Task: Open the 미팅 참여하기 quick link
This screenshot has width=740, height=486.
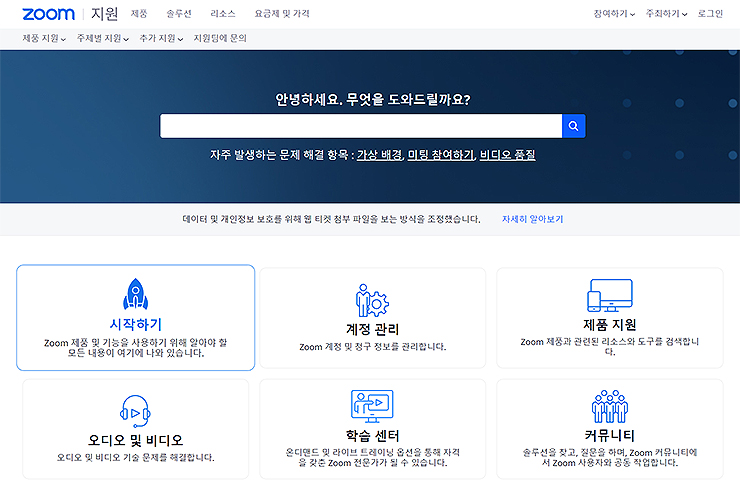Action: coord(441,155)
